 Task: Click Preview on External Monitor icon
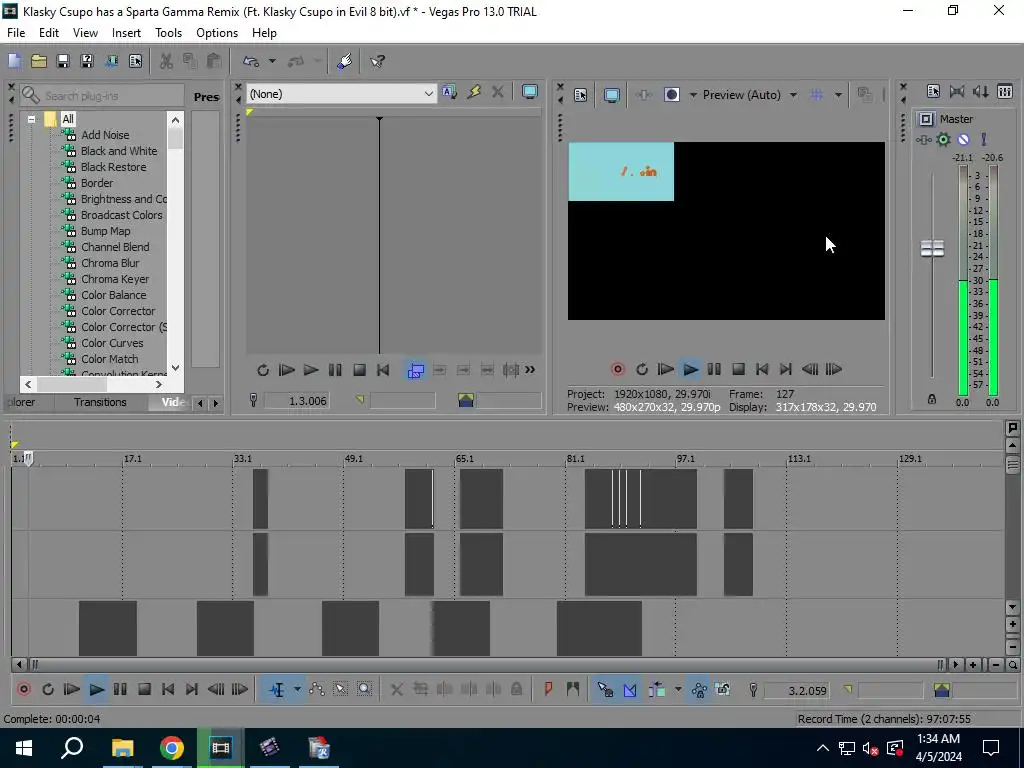(x=612, y=95)
